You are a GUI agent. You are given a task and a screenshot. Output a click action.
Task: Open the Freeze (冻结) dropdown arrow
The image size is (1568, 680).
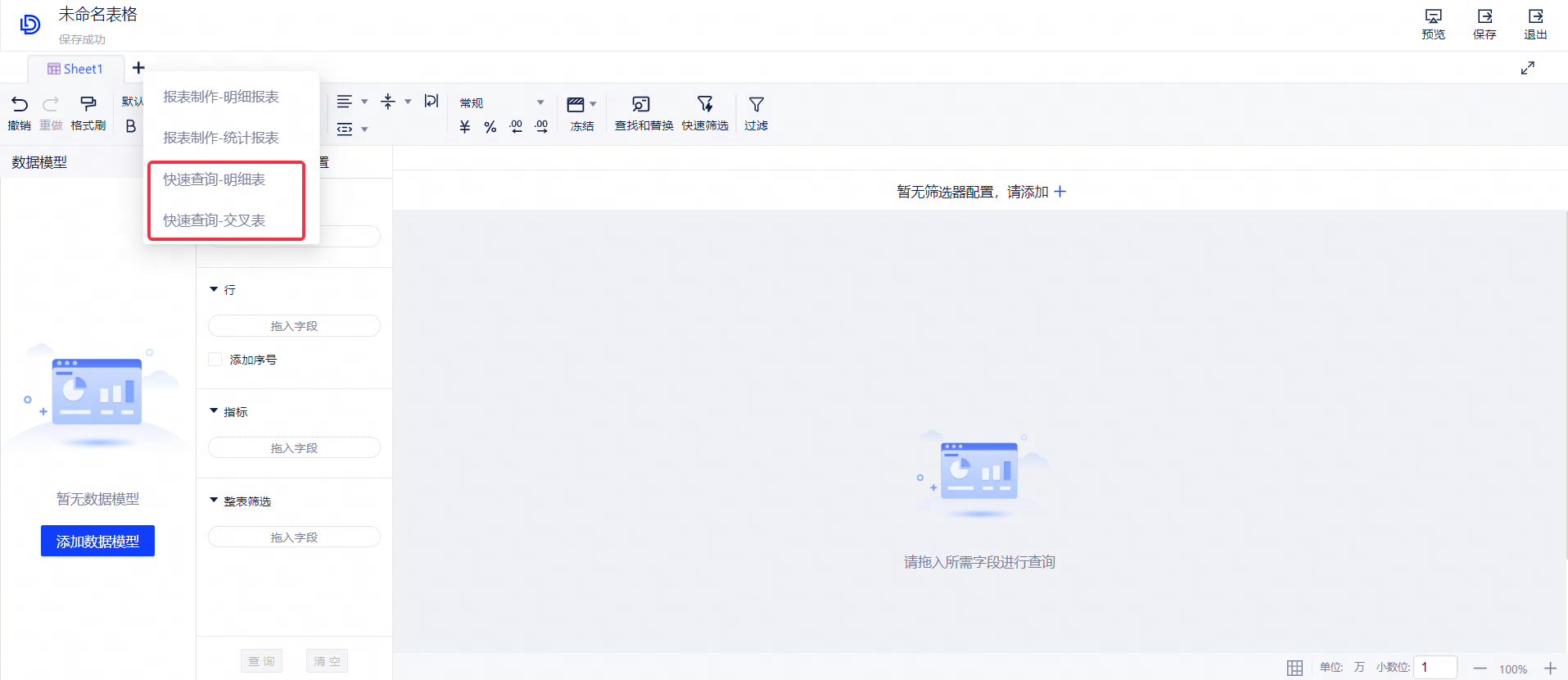[593, 104]
